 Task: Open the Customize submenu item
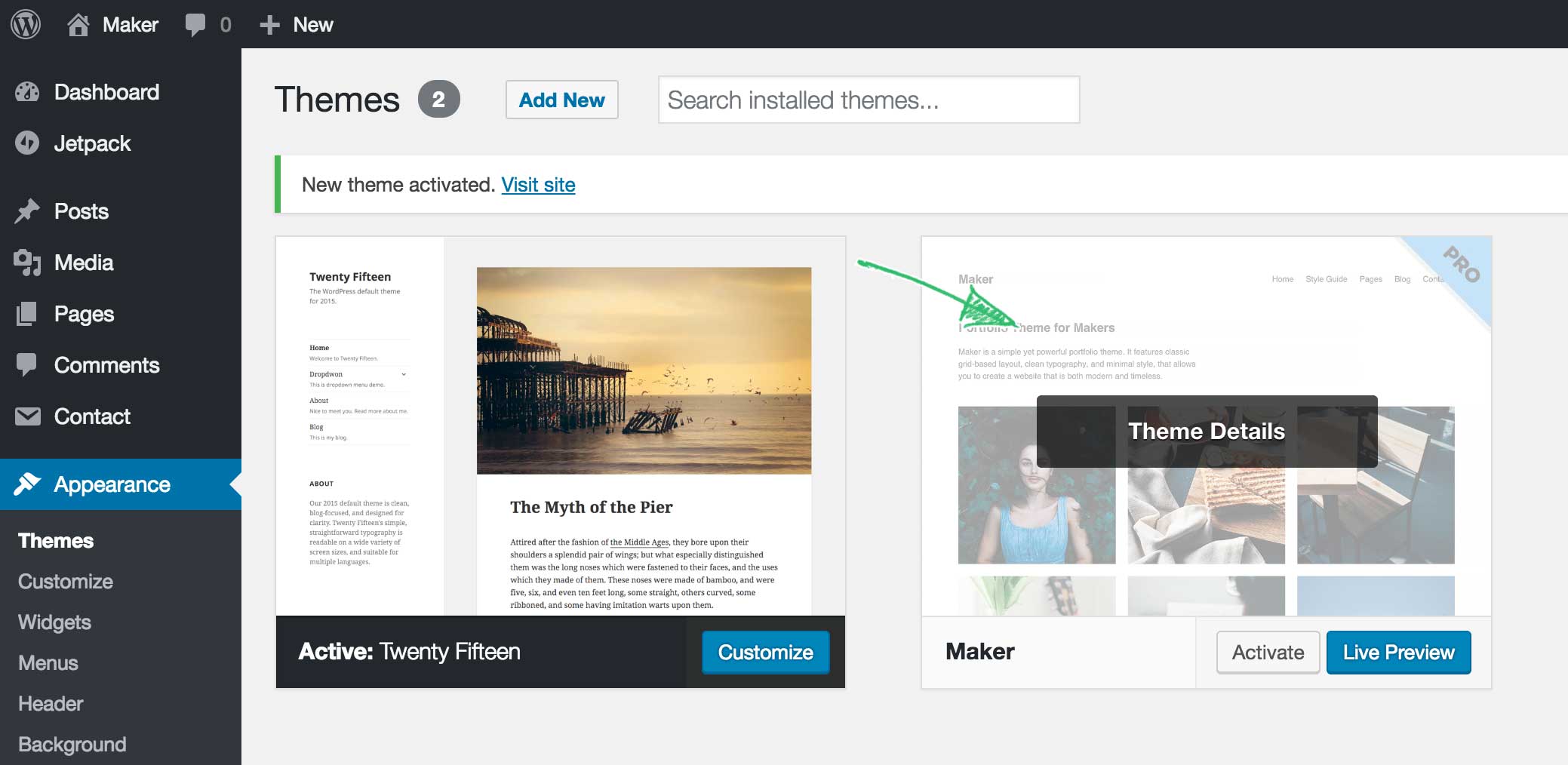(66, 582)
